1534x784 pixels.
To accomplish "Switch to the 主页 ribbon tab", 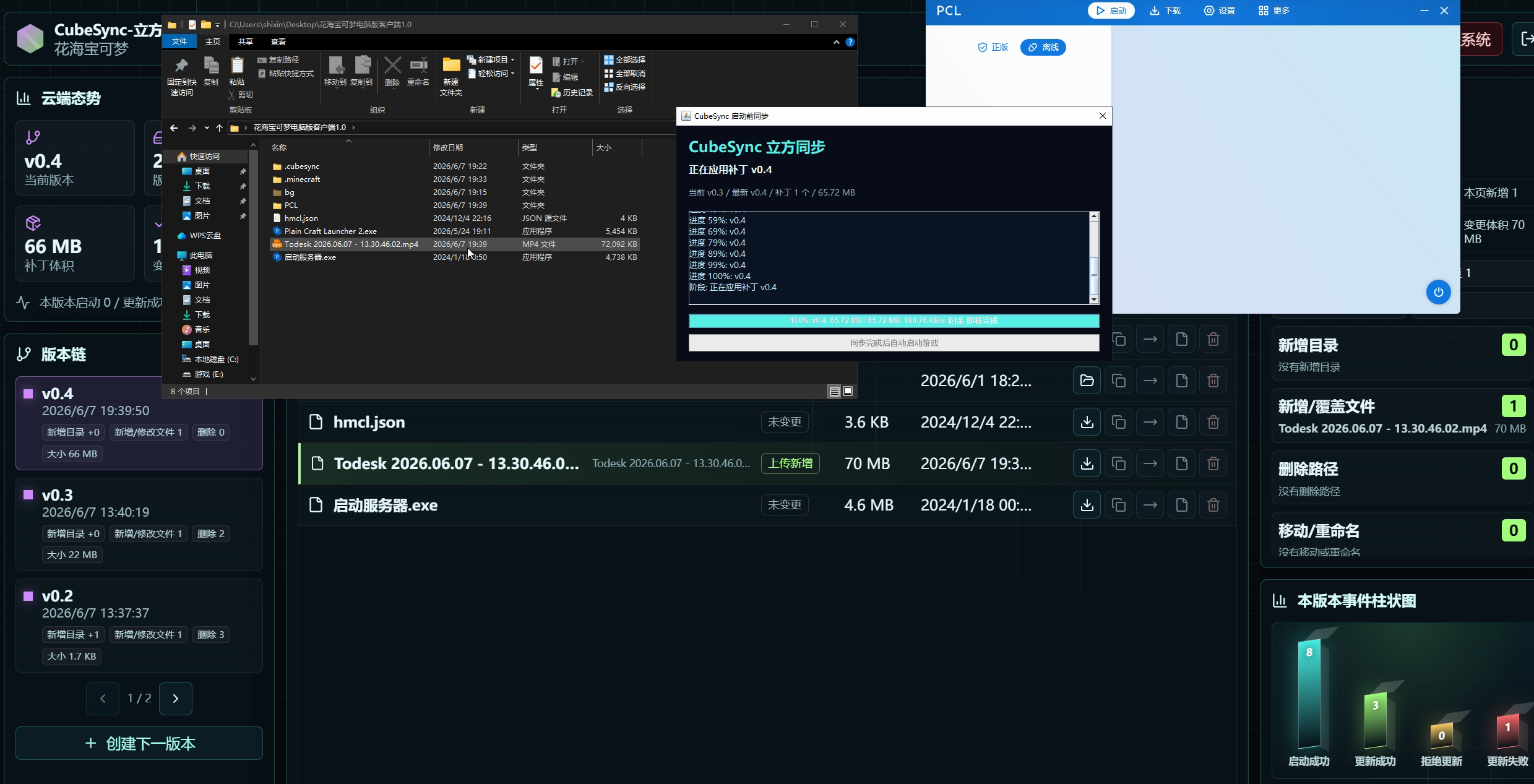I will [213, 41].
